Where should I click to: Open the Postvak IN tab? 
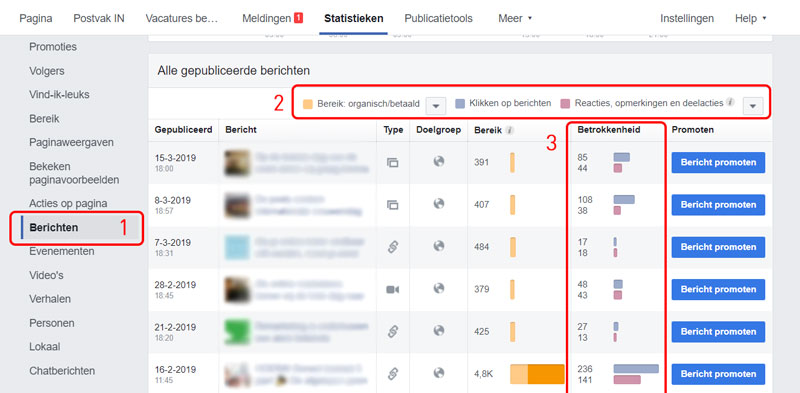click(x=99, y=18)
